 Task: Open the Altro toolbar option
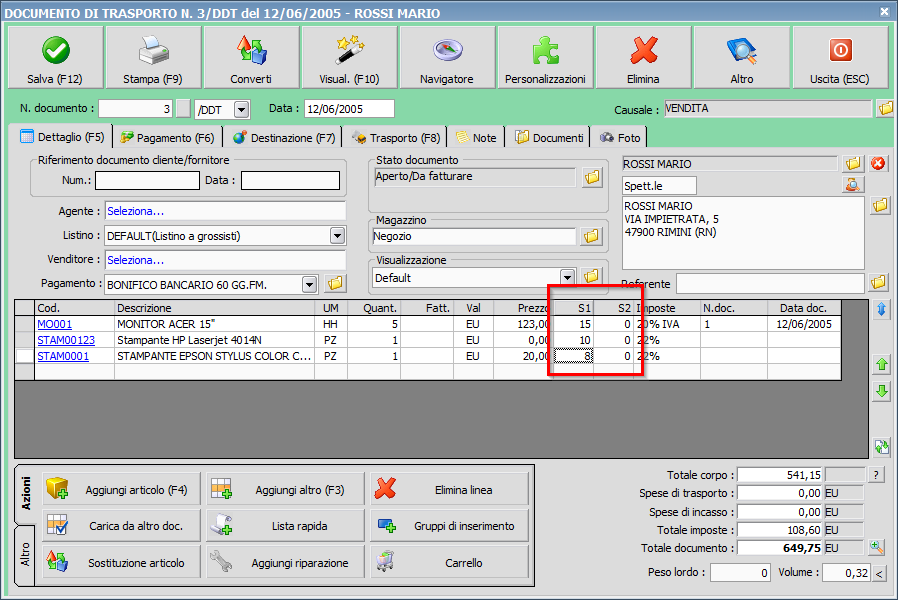[742, 57]
